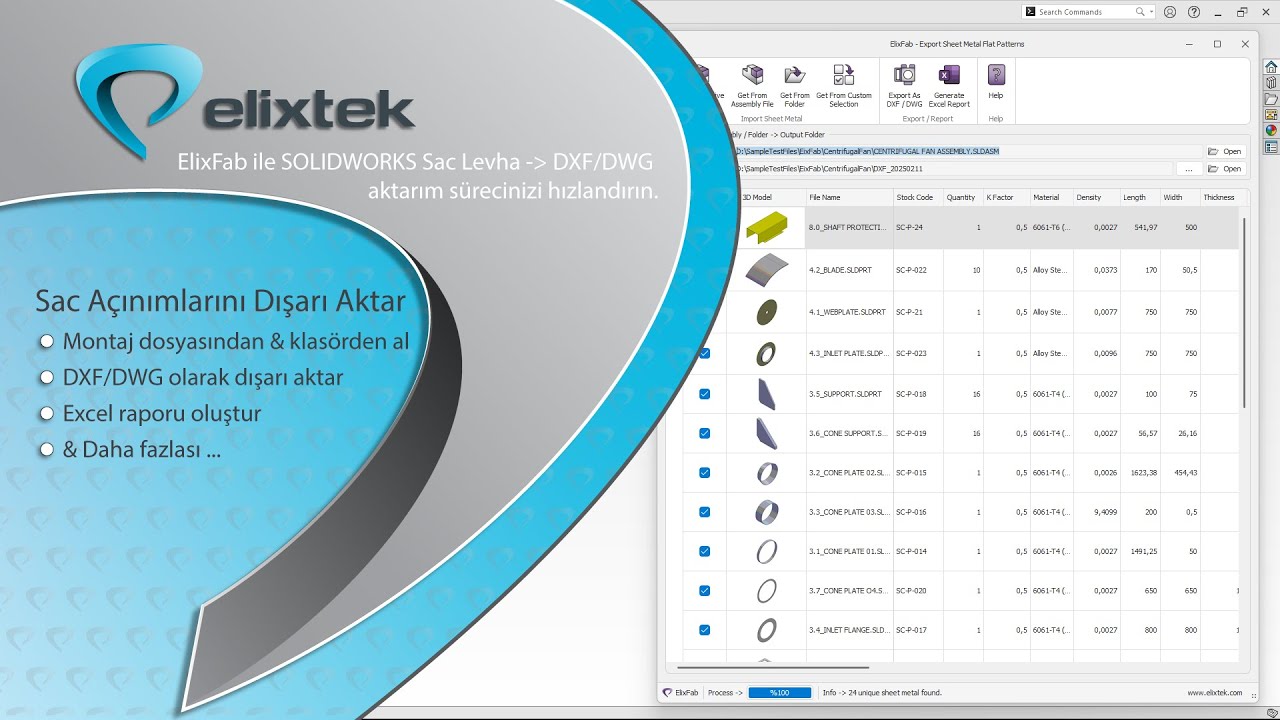Screen dimensions: 1280x720
Task: Select file name 4.2_BLADE.SLDPRT
Action: point(839,270)
